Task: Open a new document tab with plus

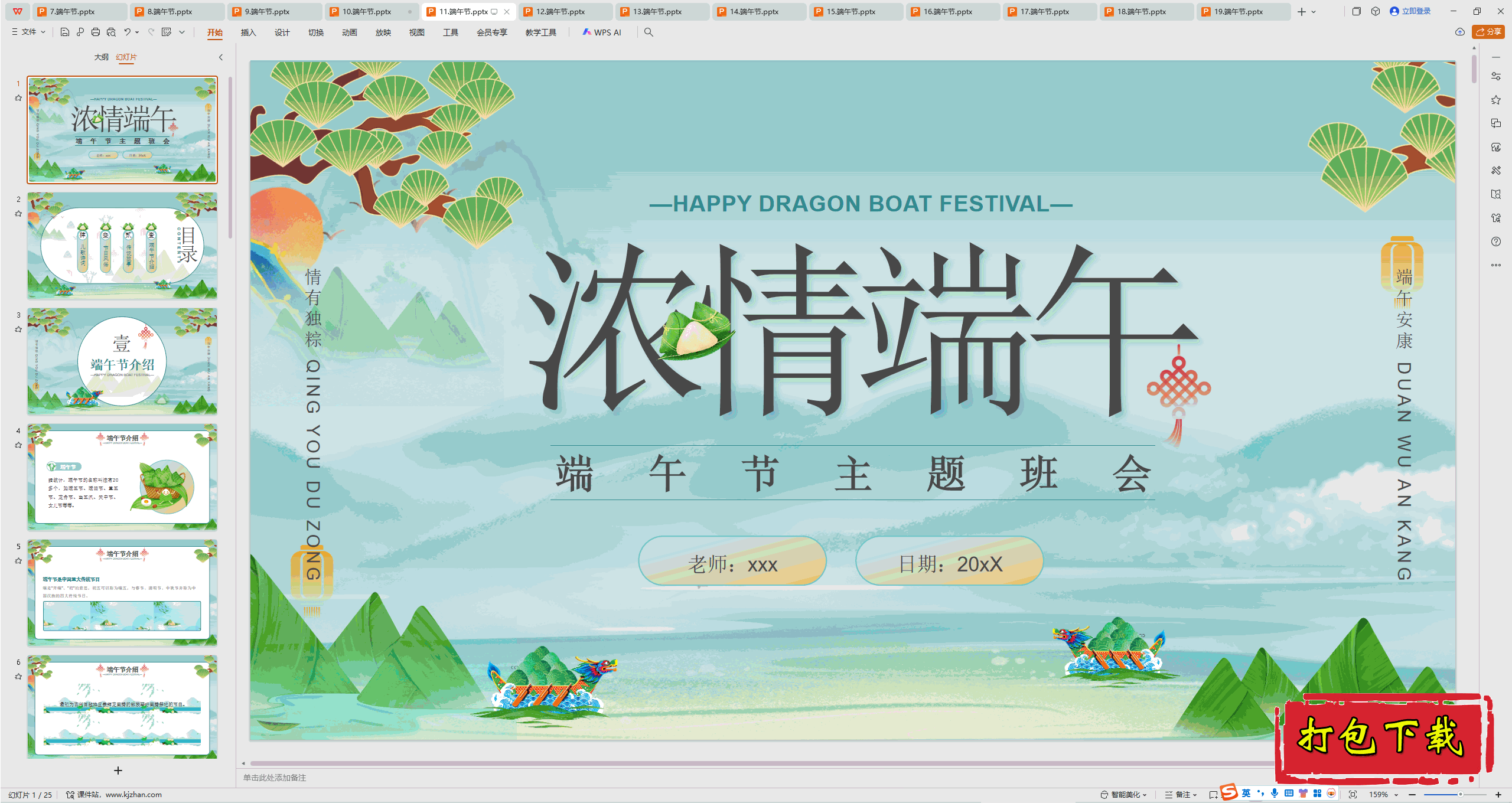Action: click(1302, 12)
